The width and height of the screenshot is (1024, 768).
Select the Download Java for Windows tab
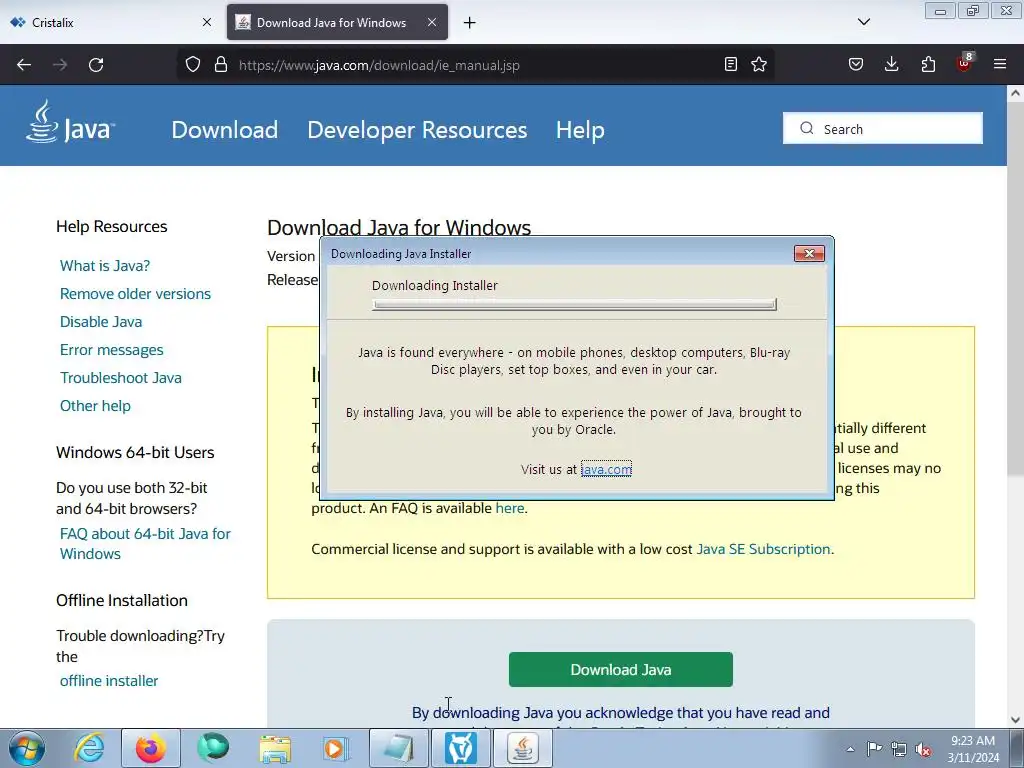coord(337,22)
